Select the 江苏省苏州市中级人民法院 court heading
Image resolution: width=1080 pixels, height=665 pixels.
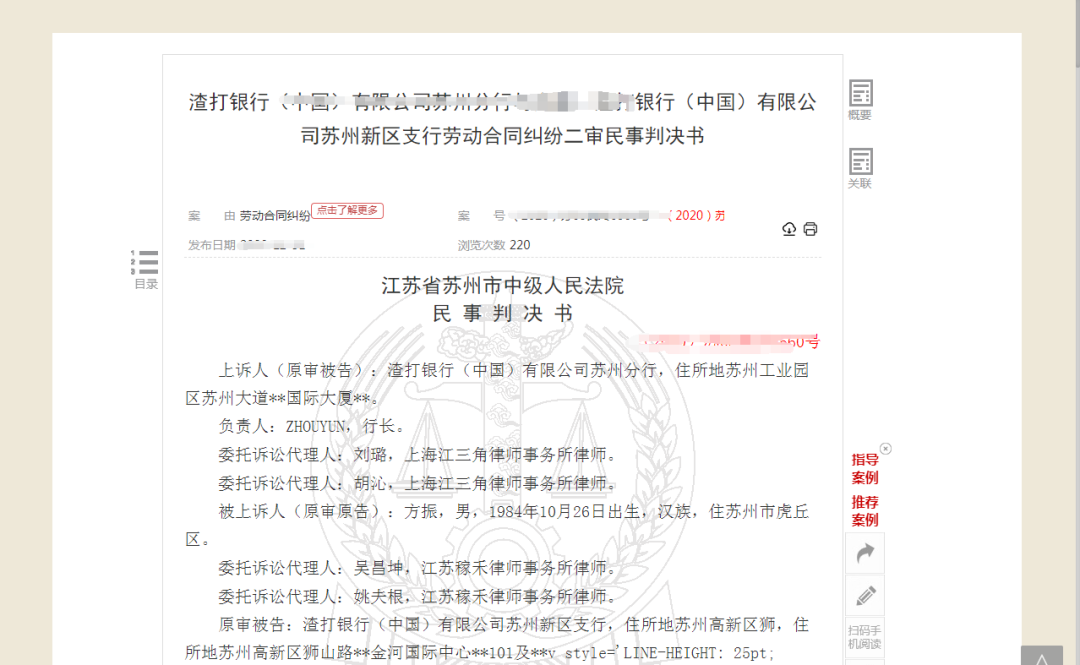tap(502, 284)
